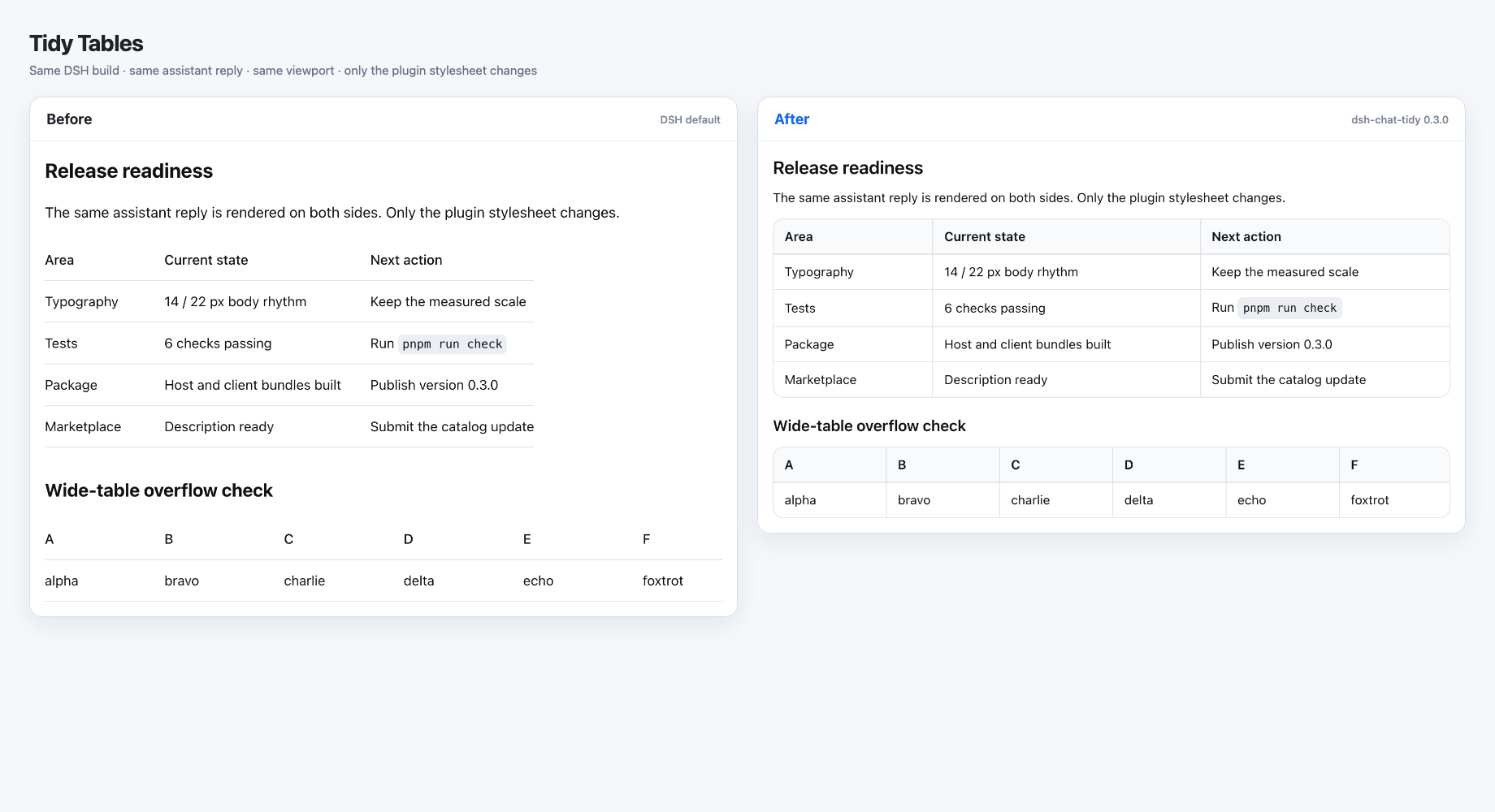
Task: Select the Before panel heading
Action: pyautogui.click(x=69, y=119)
